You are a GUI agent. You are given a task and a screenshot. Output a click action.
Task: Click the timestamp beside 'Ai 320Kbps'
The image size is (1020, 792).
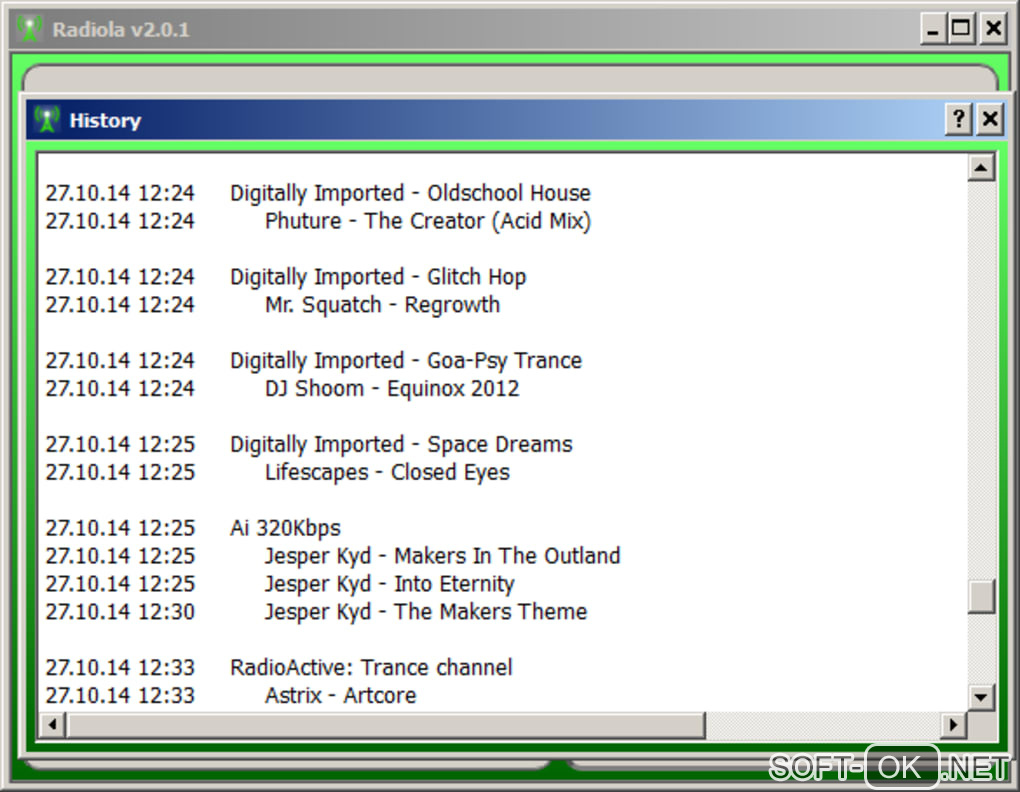(120, 528)
